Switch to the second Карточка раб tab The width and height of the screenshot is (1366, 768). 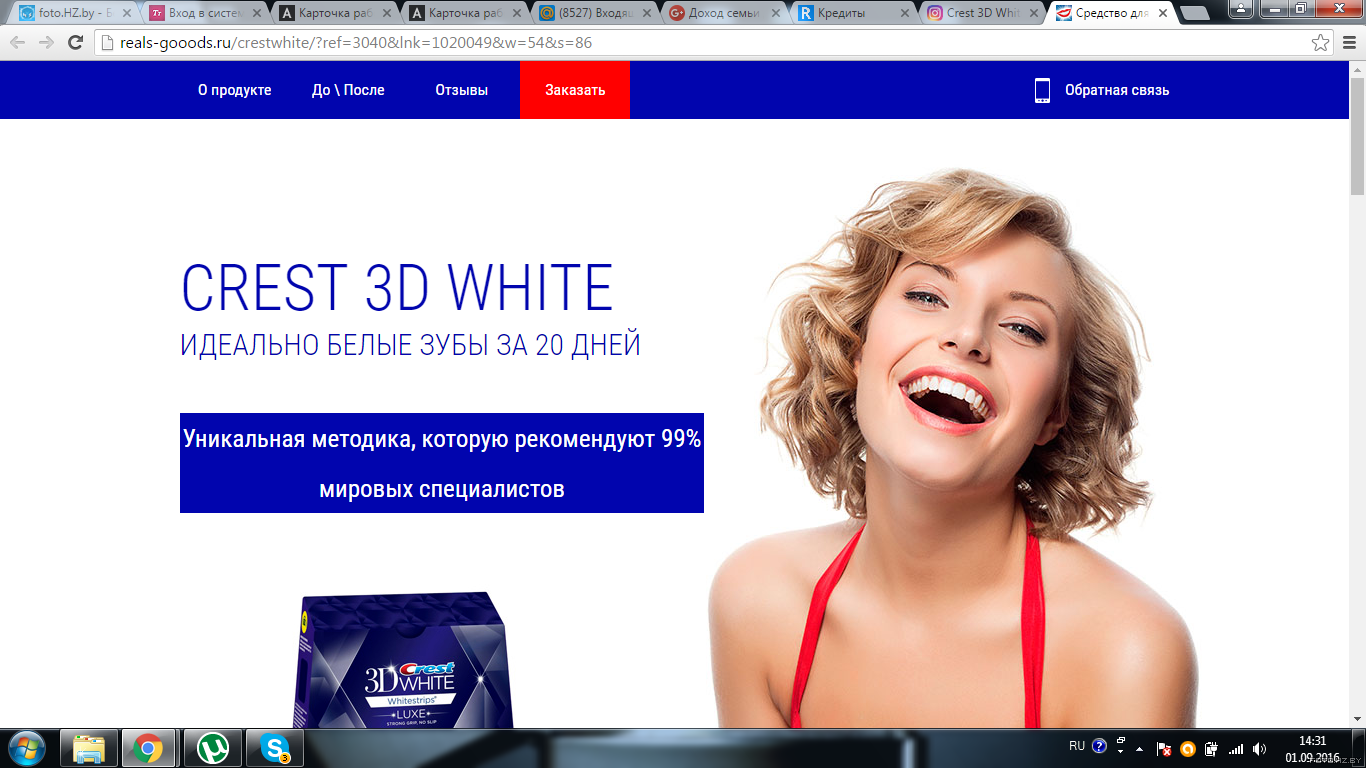pos(462,13)
